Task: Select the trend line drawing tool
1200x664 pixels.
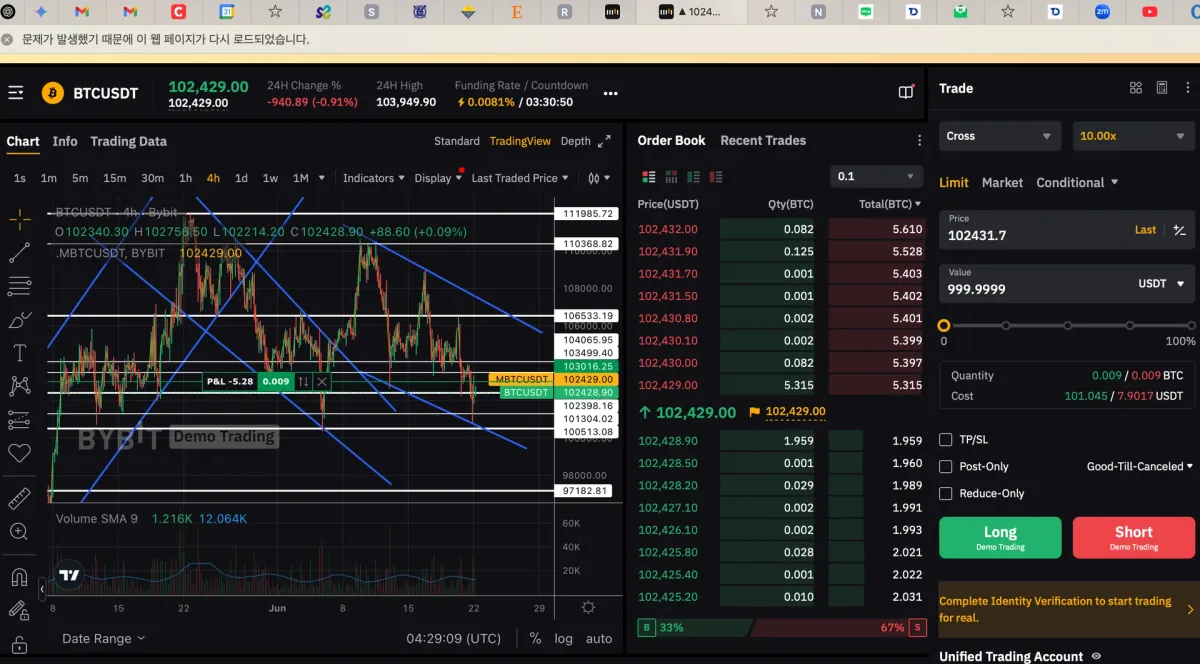Action: pyautogui.click(x=19, y=252)
